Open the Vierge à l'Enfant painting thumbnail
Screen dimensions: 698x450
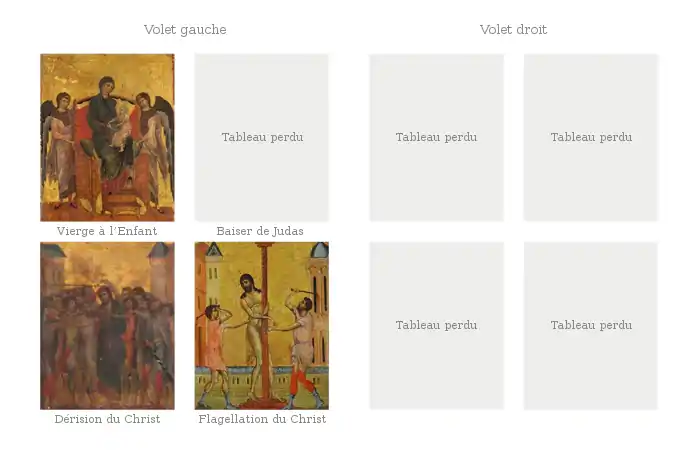107,137
